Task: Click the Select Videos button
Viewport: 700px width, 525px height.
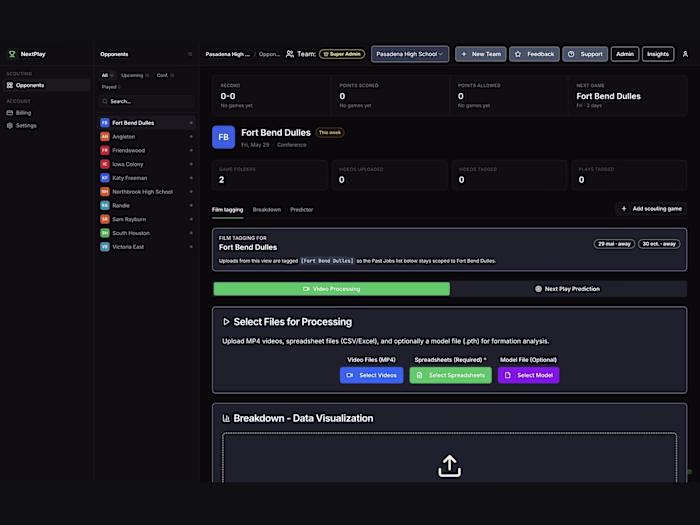Action: [x=371, y=375]
